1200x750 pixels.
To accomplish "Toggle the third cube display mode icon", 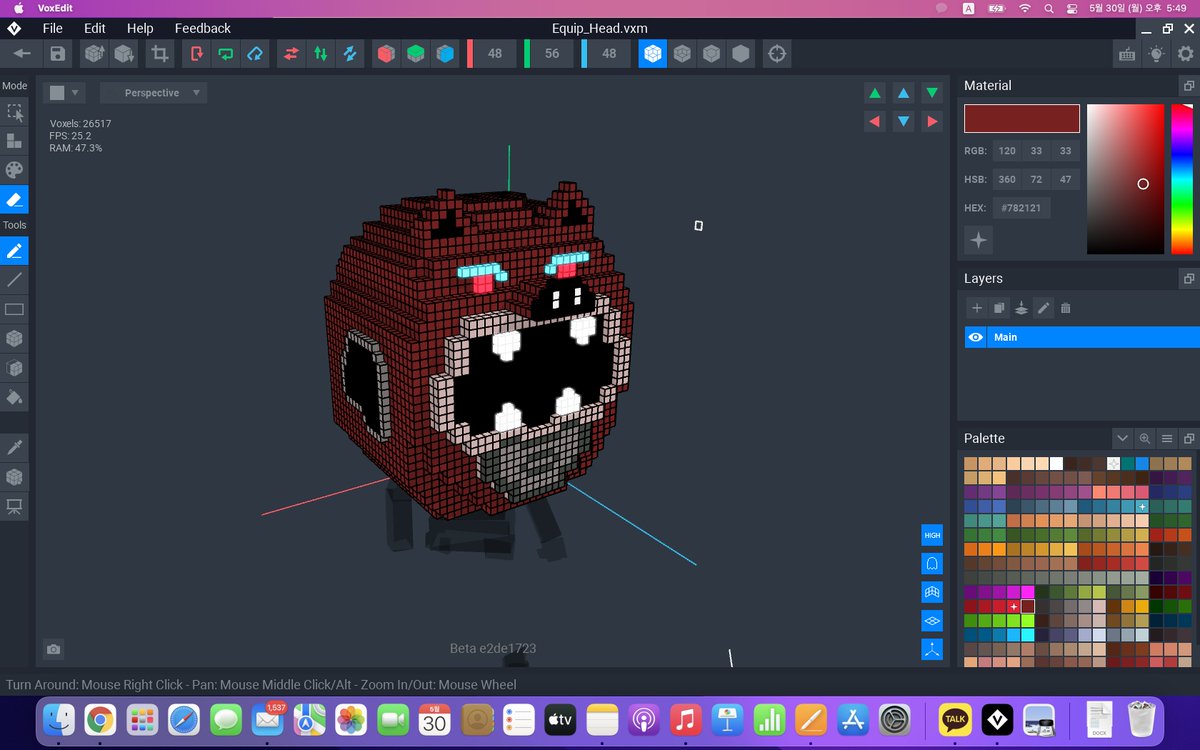I will point(711,53).
